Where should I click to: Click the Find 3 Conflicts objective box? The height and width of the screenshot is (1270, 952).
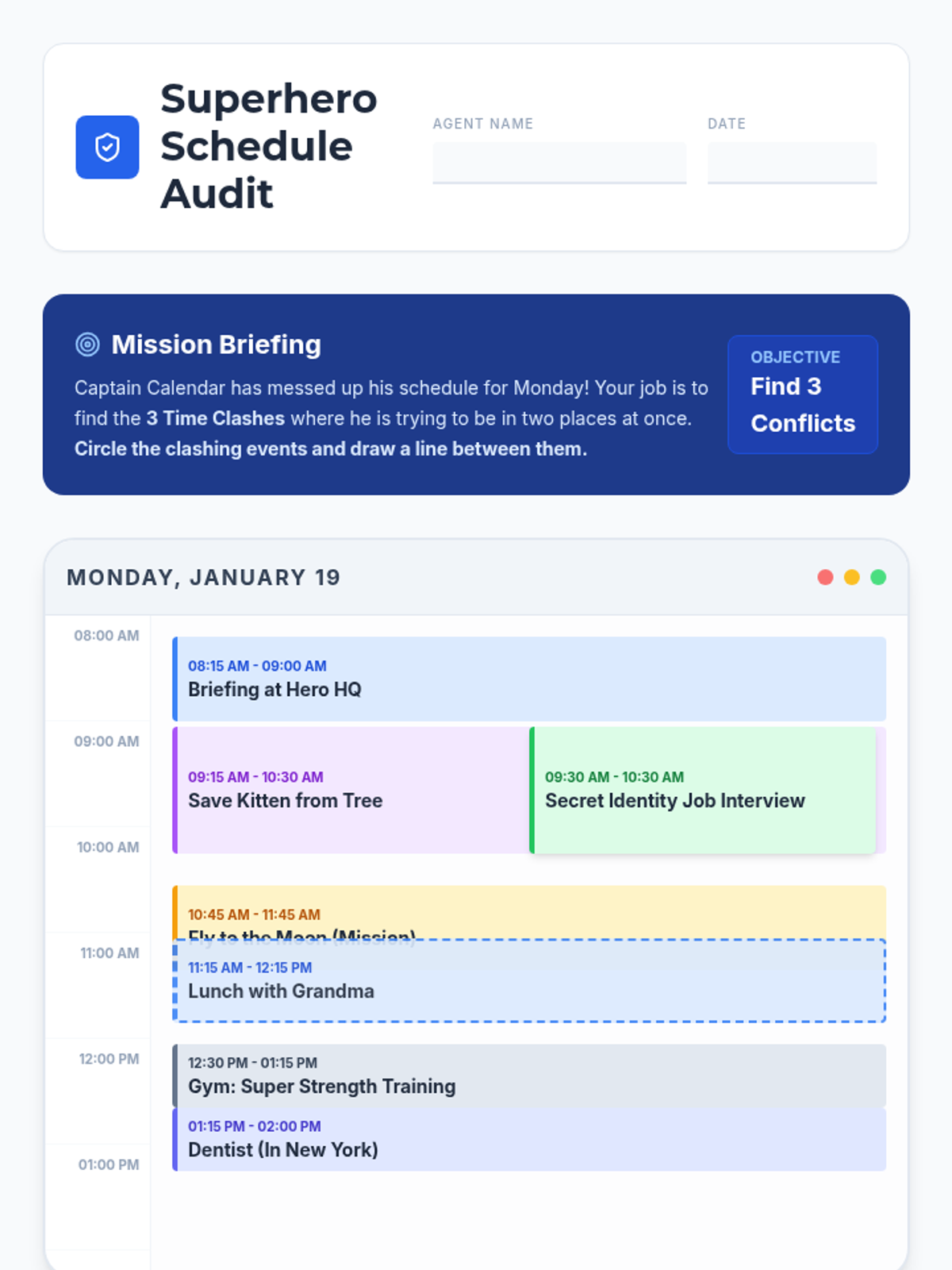click(x=802, y=394)
